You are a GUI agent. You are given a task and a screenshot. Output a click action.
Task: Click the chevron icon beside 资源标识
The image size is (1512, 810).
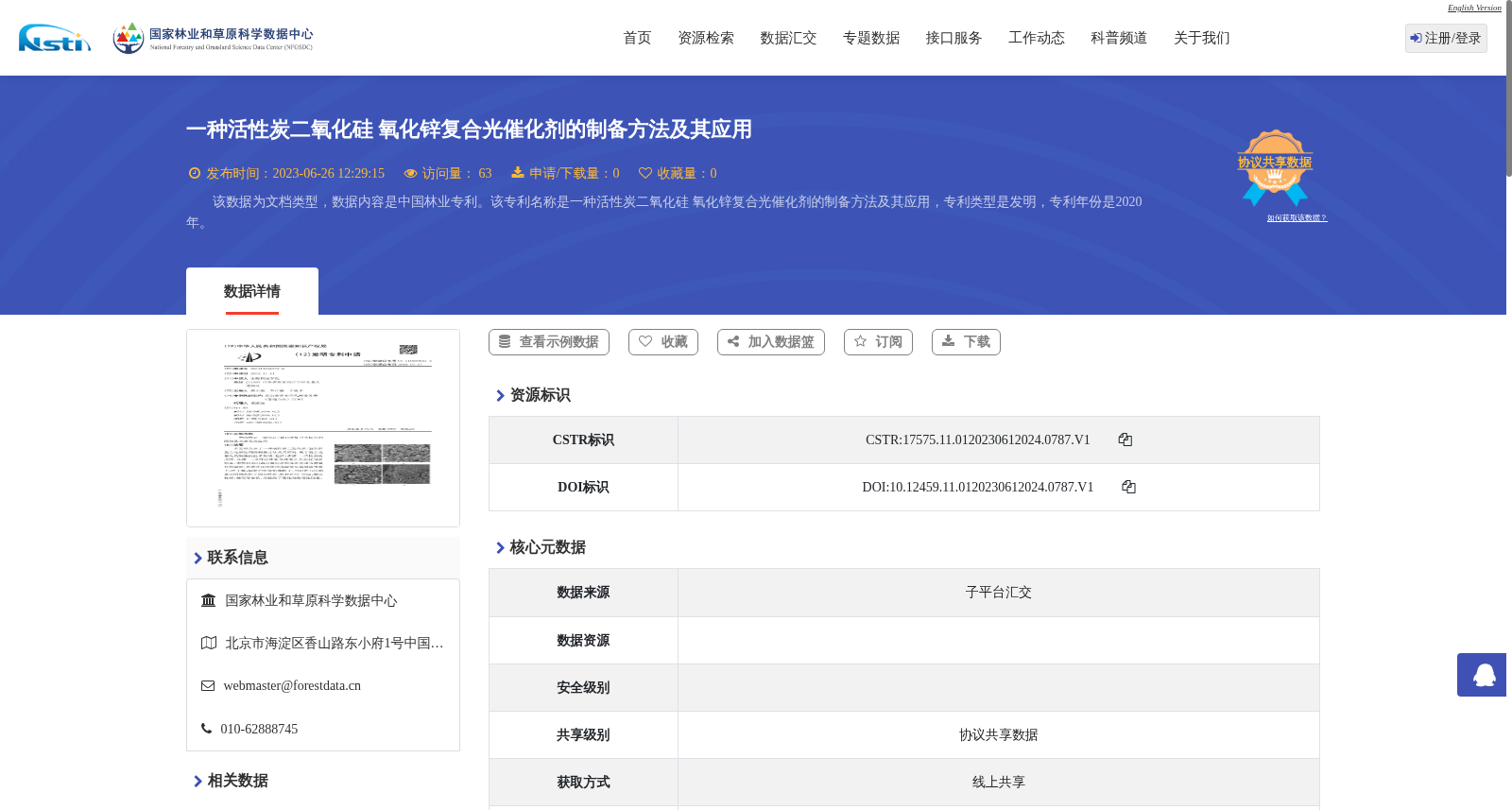point(500,396)
